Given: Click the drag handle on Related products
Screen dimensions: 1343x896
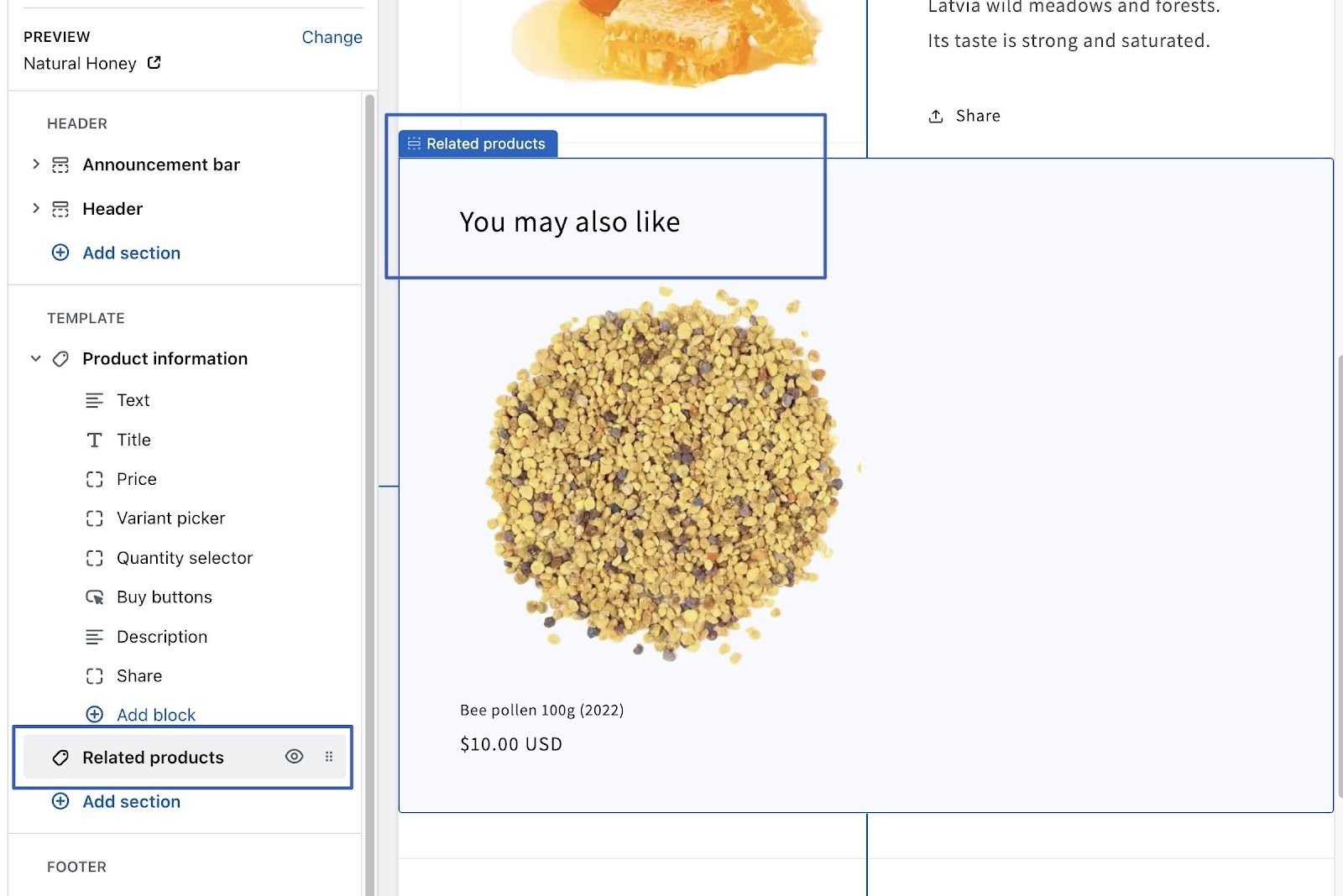Looking at the screenshot, I should (x=329, y=757).
